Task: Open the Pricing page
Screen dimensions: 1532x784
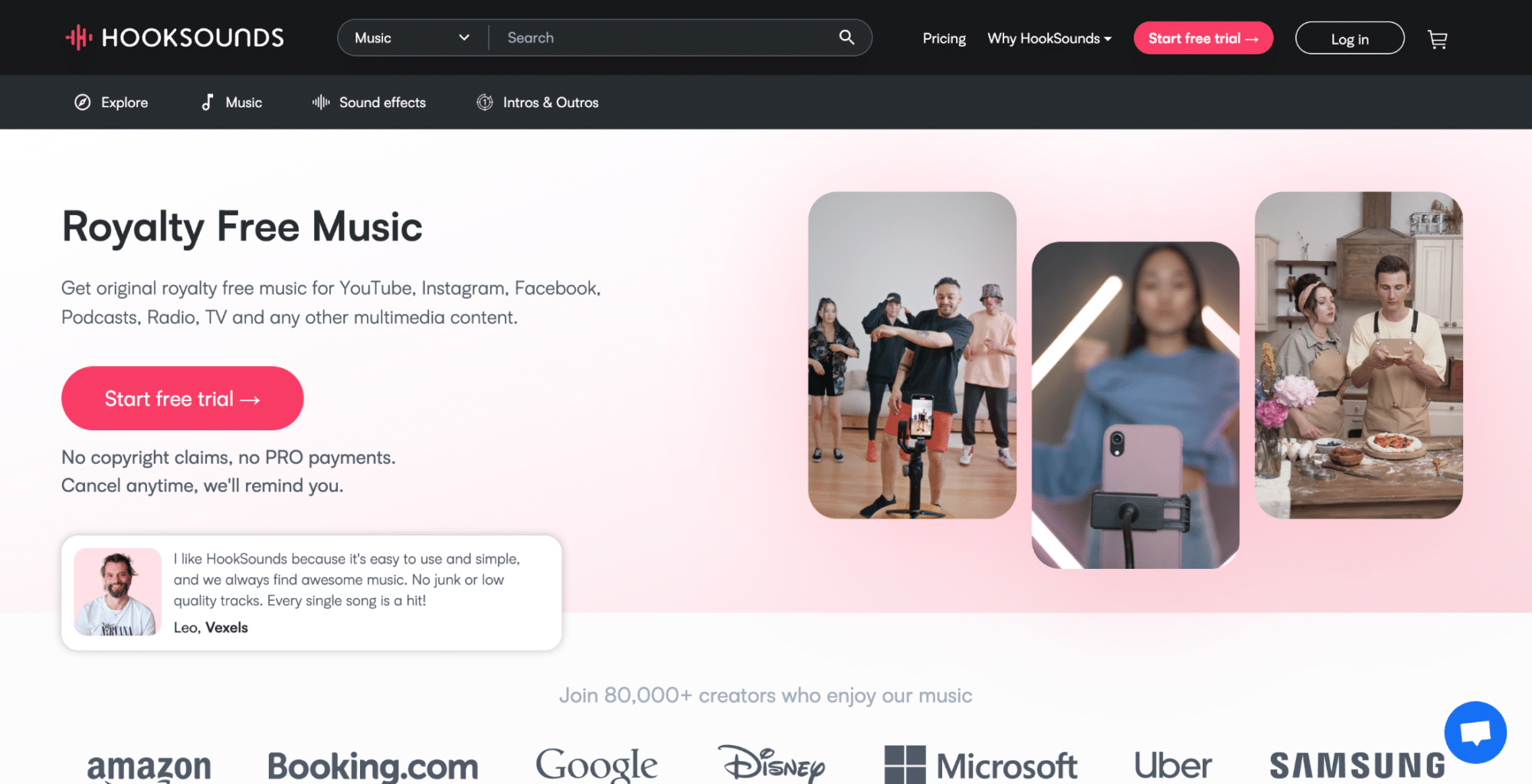Action: click(x=944, y=38)
